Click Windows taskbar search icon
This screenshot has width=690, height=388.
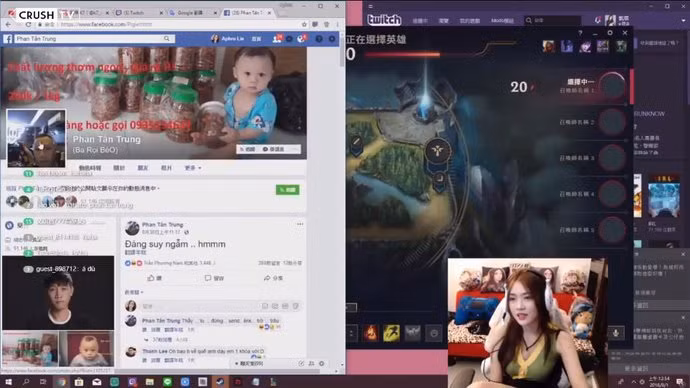pyautogui.click(x=26, y=382)
